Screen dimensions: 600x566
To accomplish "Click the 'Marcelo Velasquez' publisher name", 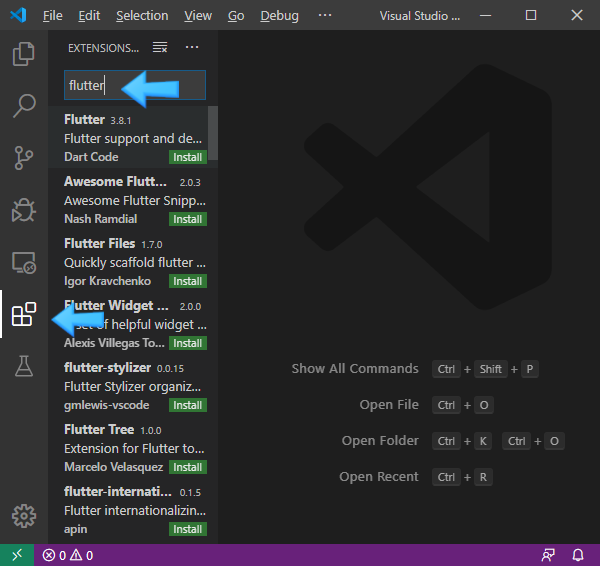I will tap(113, 467).
